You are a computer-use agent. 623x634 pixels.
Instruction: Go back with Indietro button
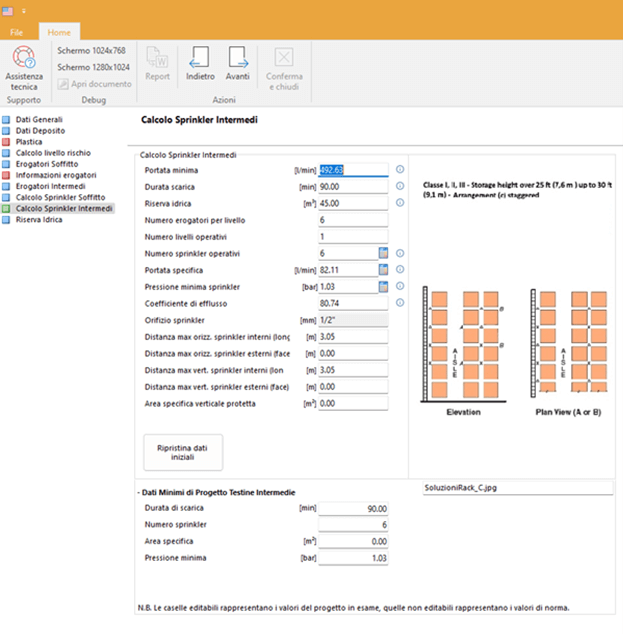(200, 63)
